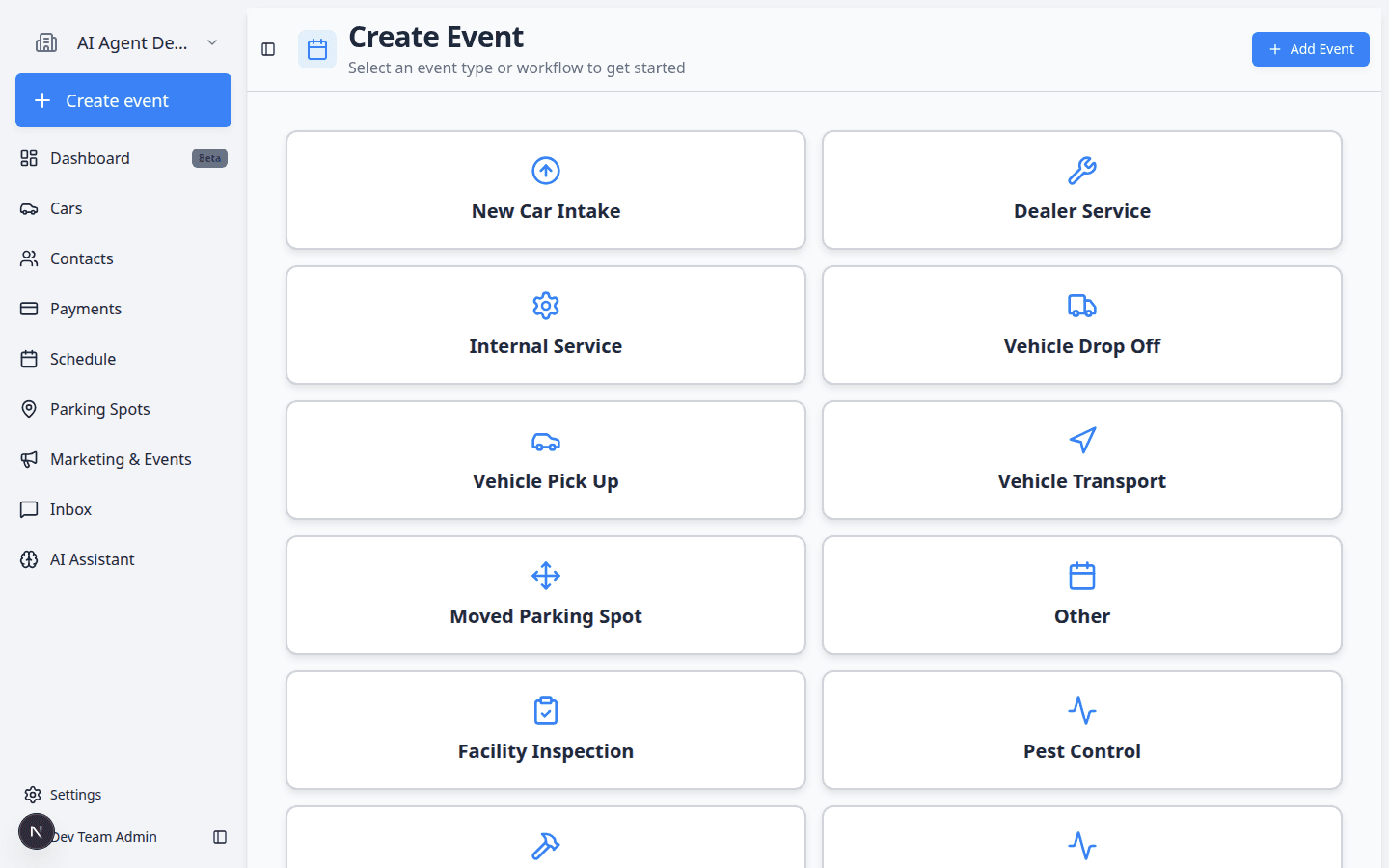Select the Moved Parking Spot event type
Viewport: 1389px width, 868px height.
tap(546, 595)
